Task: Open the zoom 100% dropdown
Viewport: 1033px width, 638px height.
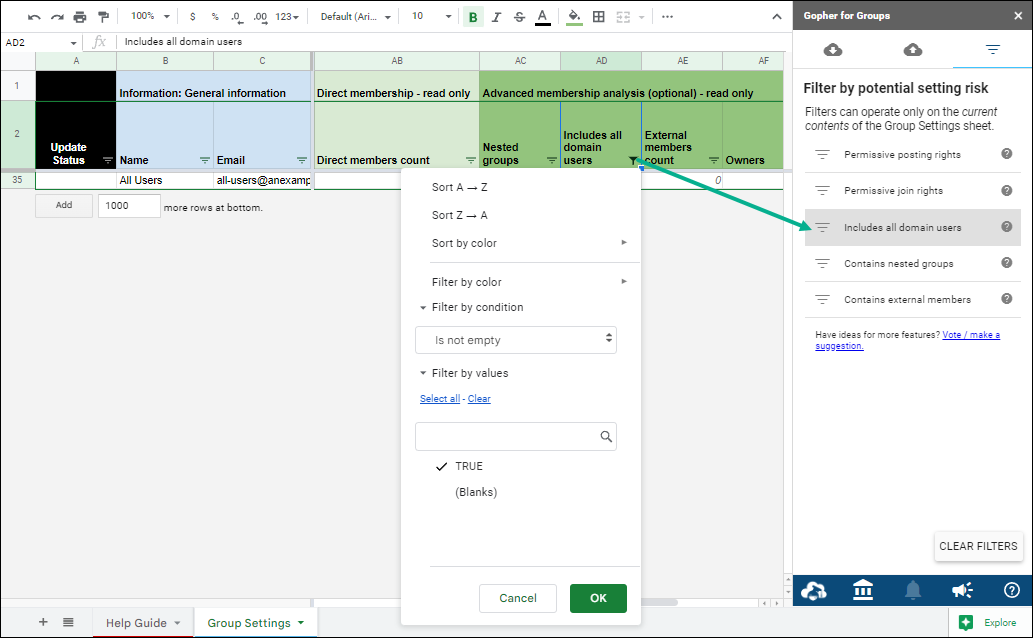Action: [x=150, y=16]
